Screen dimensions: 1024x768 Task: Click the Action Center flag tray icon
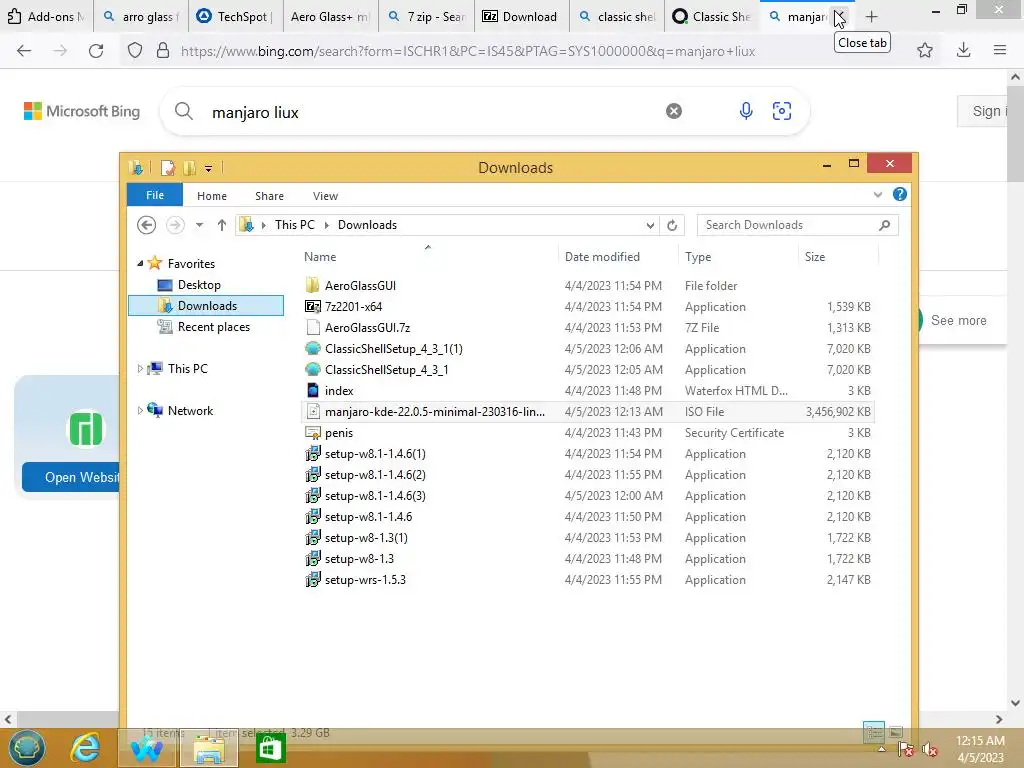click(x=906, y=750)
